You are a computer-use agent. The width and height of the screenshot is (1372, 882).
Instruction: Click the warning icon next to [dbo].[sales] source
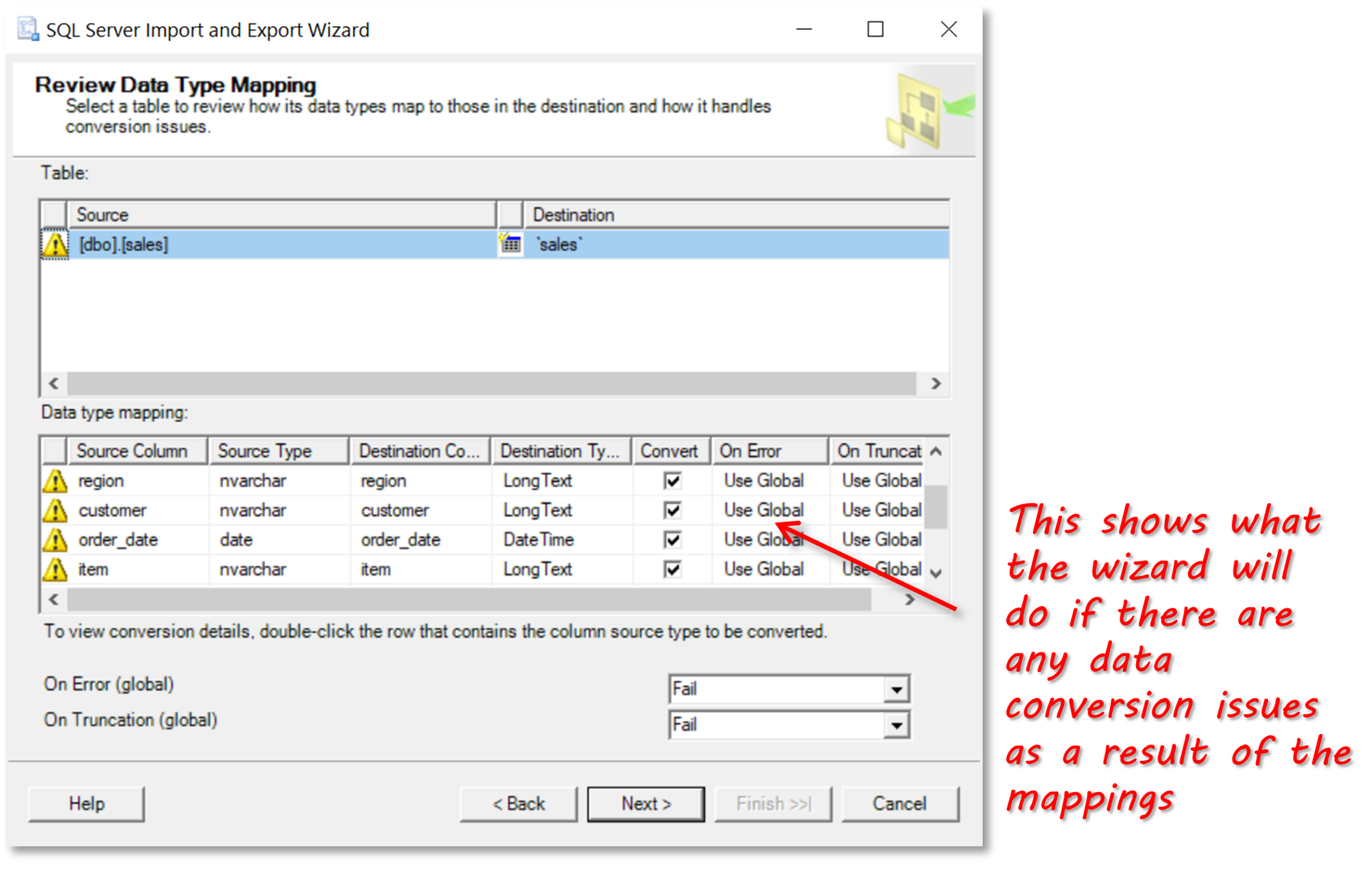[57, 244]
